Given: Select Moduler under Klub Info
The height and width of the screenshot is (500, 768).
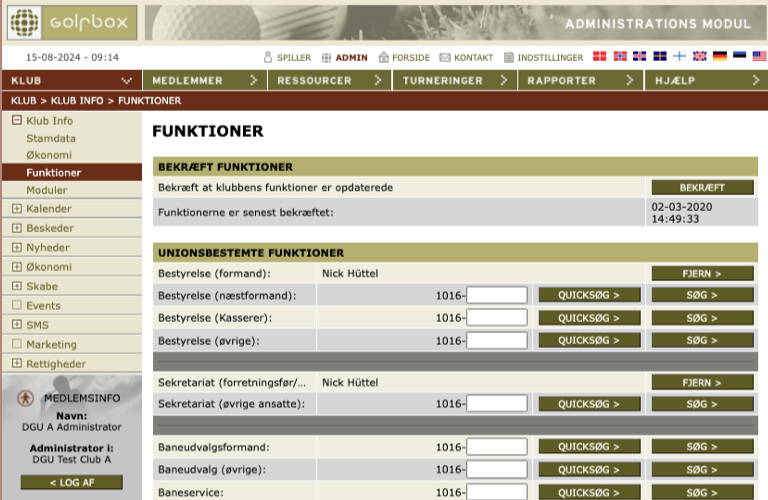Looking at the screenshot, I should pos(47,190).
